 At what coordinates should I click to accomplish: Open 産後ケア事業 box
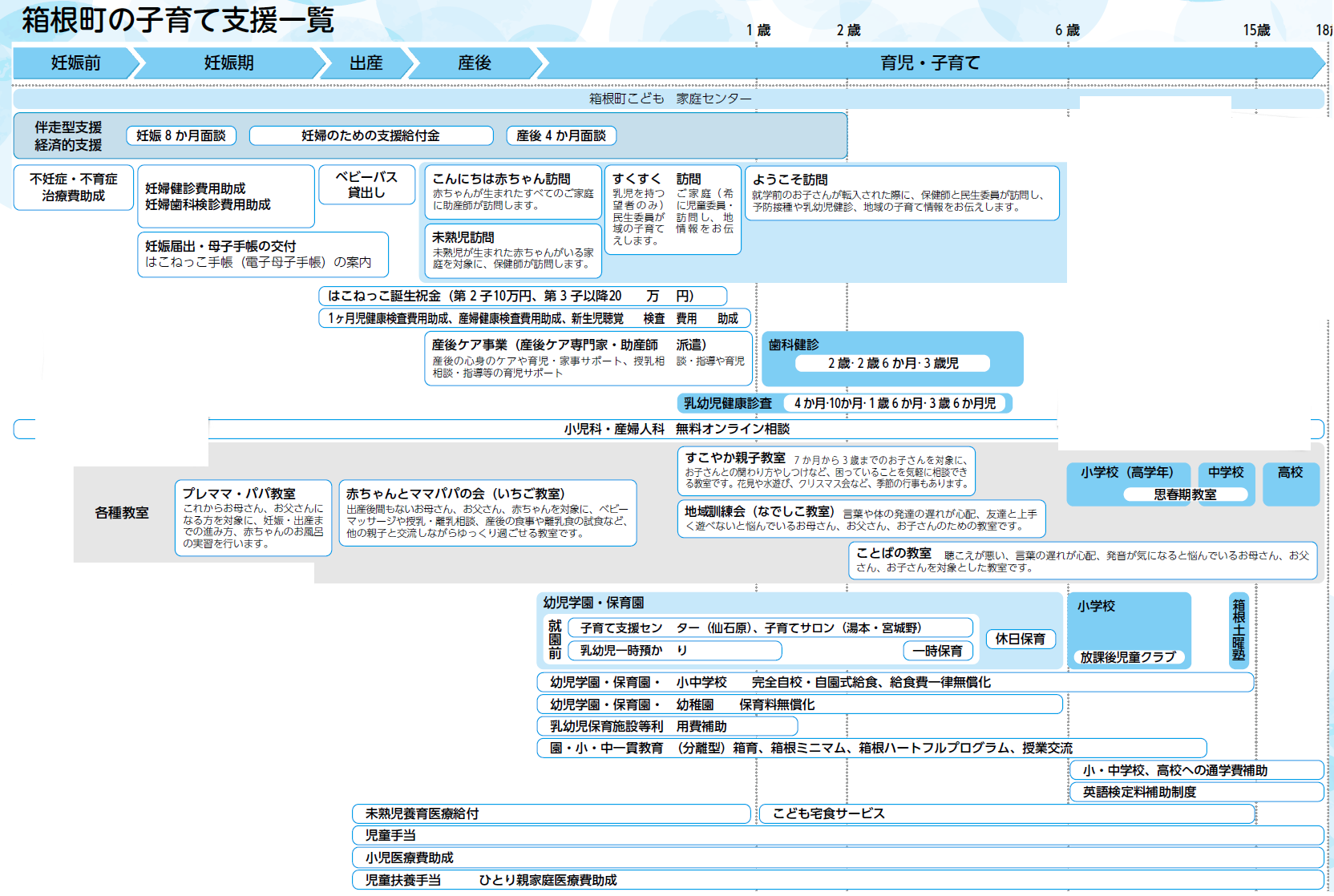coord(588,358)
